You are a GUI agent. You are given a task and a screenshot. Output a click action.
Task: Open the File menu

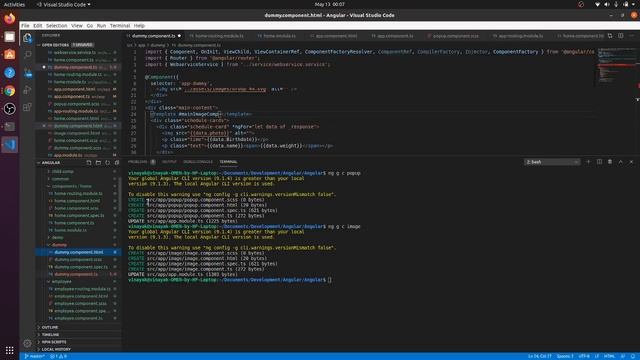pos(25,25)
